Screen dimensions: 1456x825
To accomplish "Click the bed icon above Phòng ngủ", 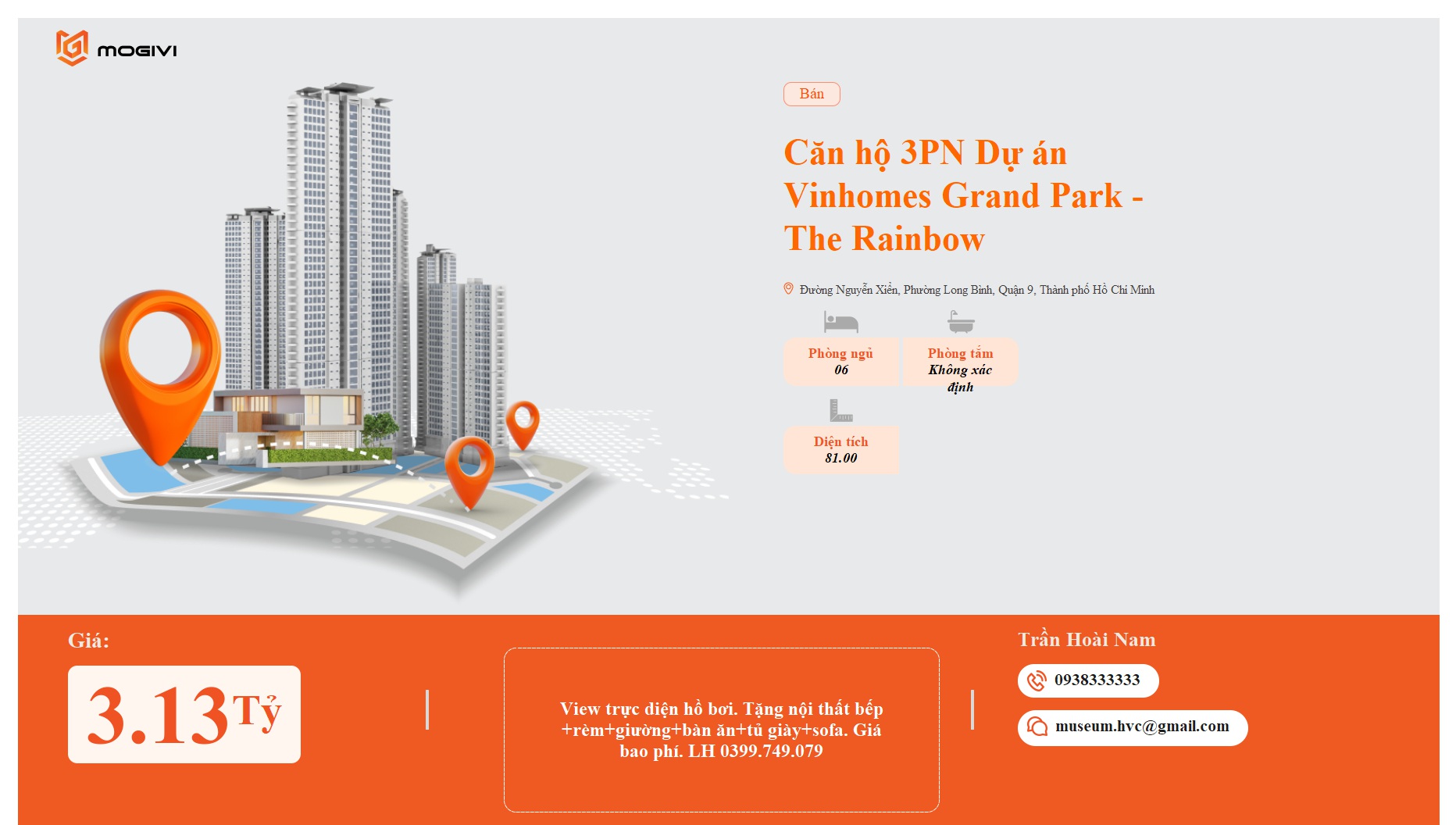I will pyautogui.click(x=840, y=322).
